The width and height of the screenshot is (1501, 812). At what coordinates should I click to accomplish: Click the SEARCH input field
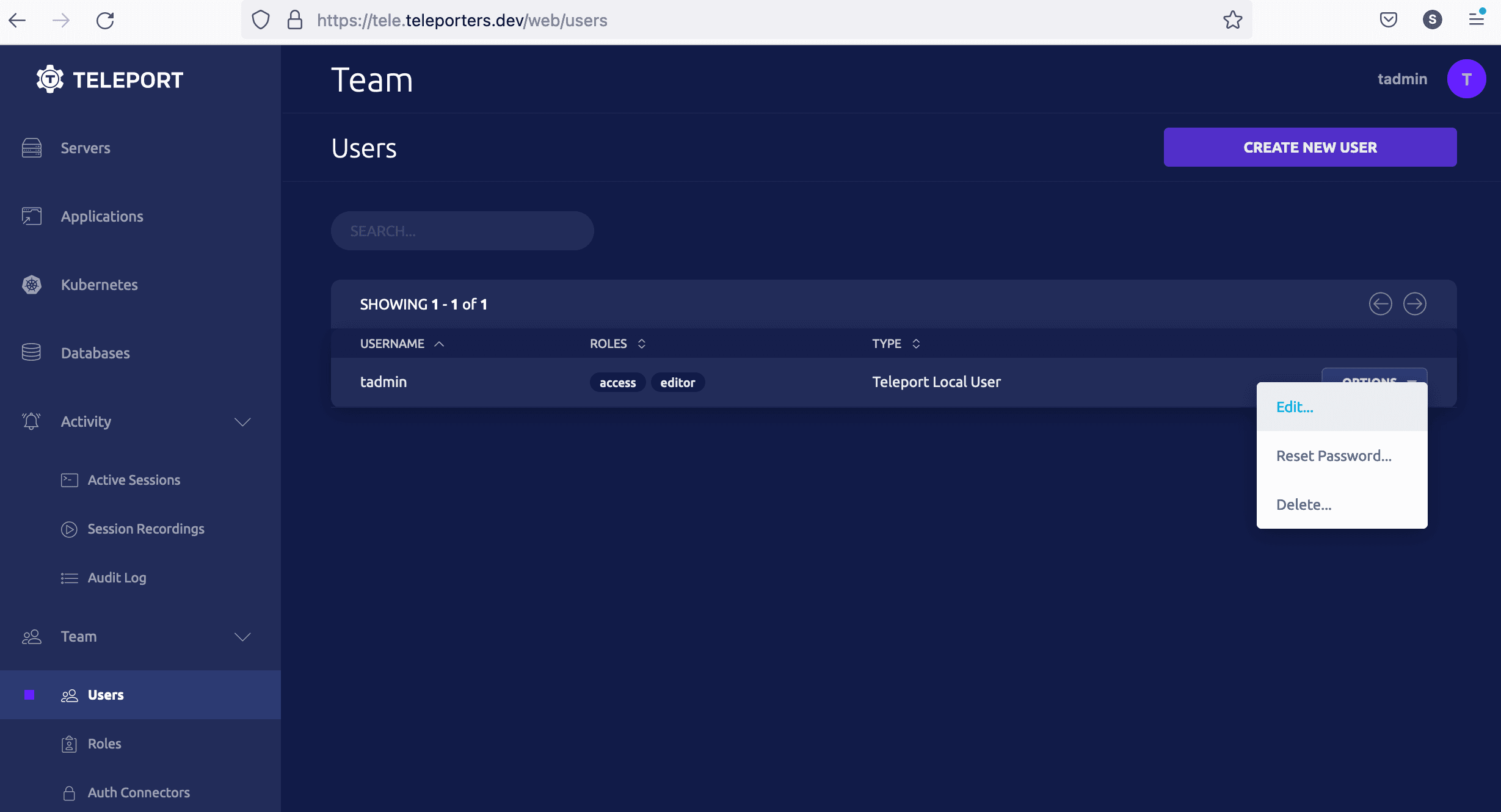click(x=462, y=230)
